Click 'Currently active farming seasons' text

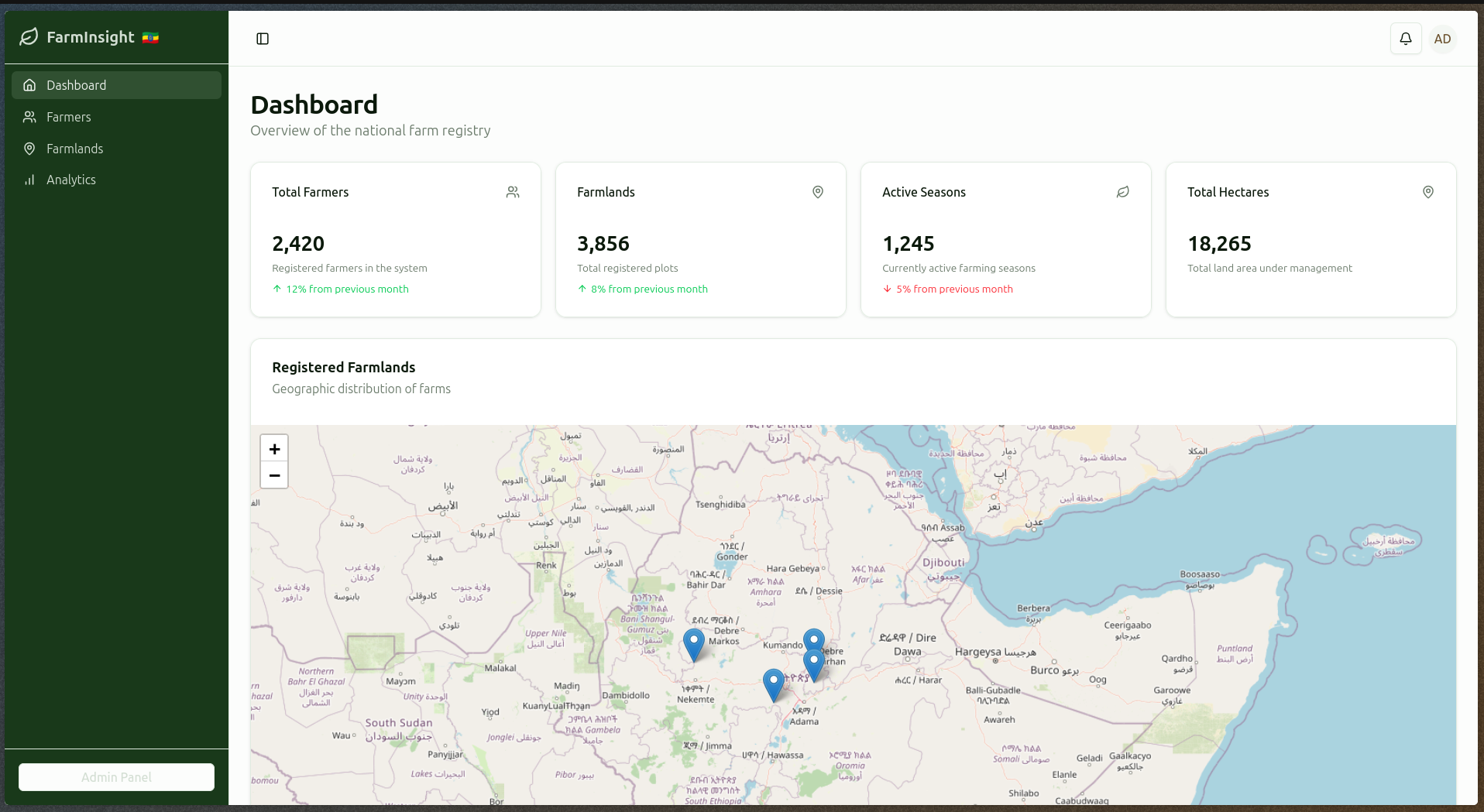click(959, 268)
